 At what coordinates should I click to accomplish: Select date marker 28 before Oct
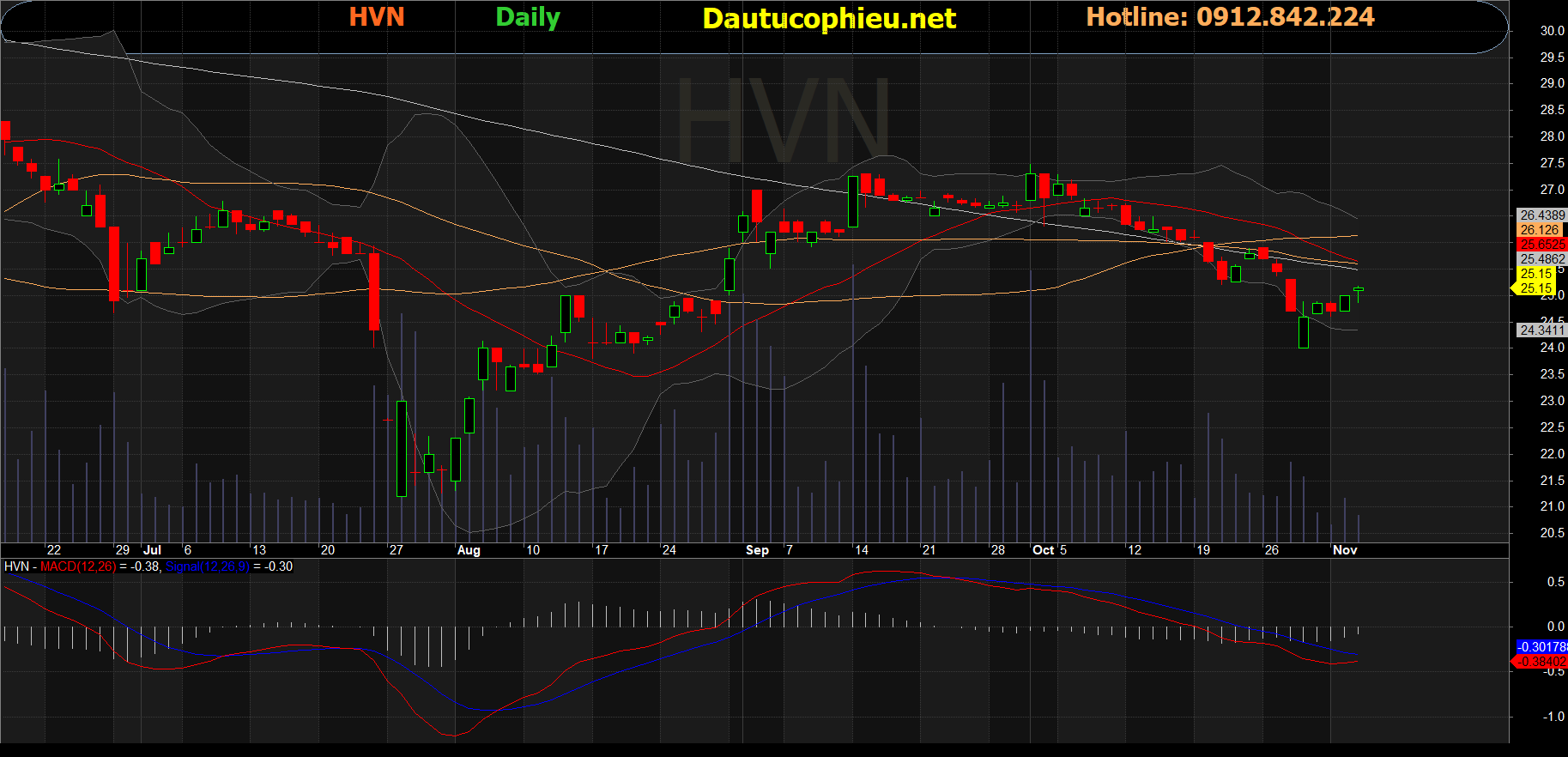click(997, 550)
